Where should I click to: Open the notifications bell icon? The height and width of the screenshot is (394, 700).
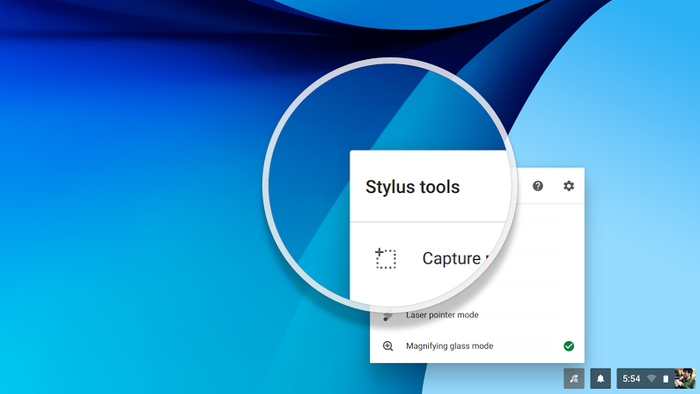600,378
